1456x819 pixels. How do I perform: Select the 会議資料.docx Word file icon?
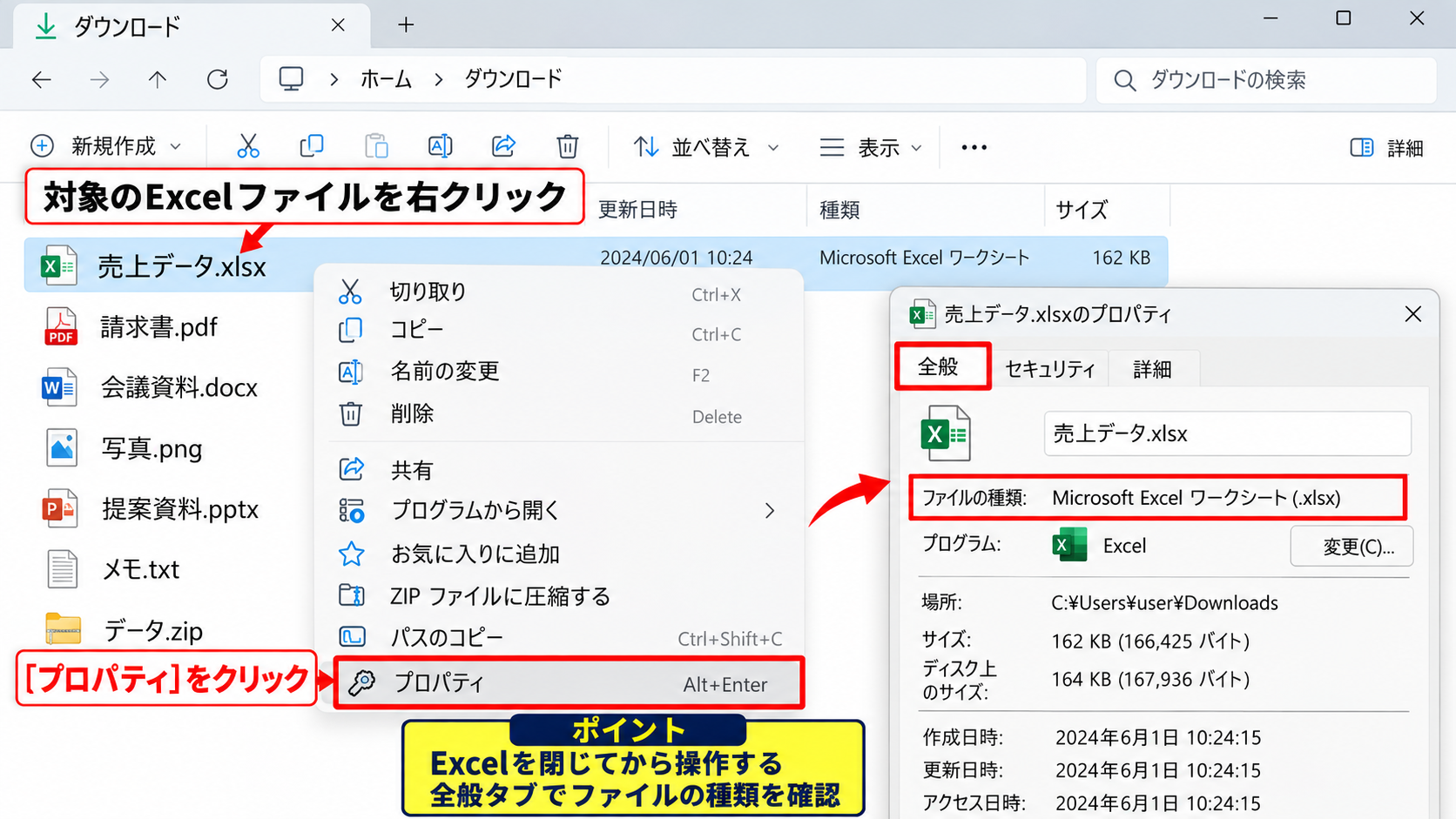pyautogui.click(x=59, y=387)
